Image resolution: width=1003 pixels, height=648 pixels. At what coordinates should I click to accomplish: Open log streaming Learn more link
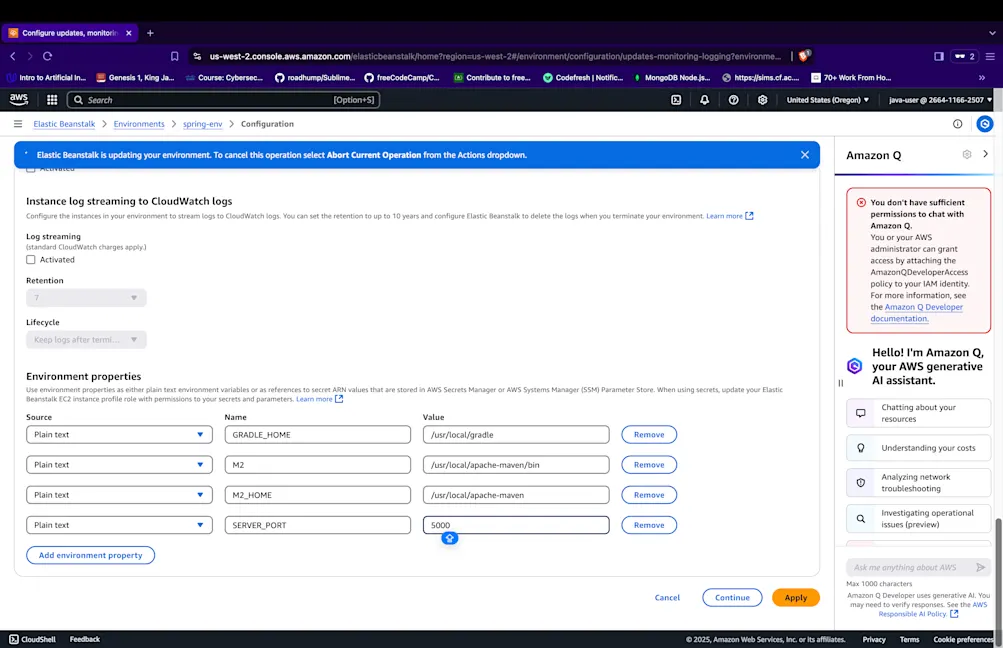(x=729, y=216)
